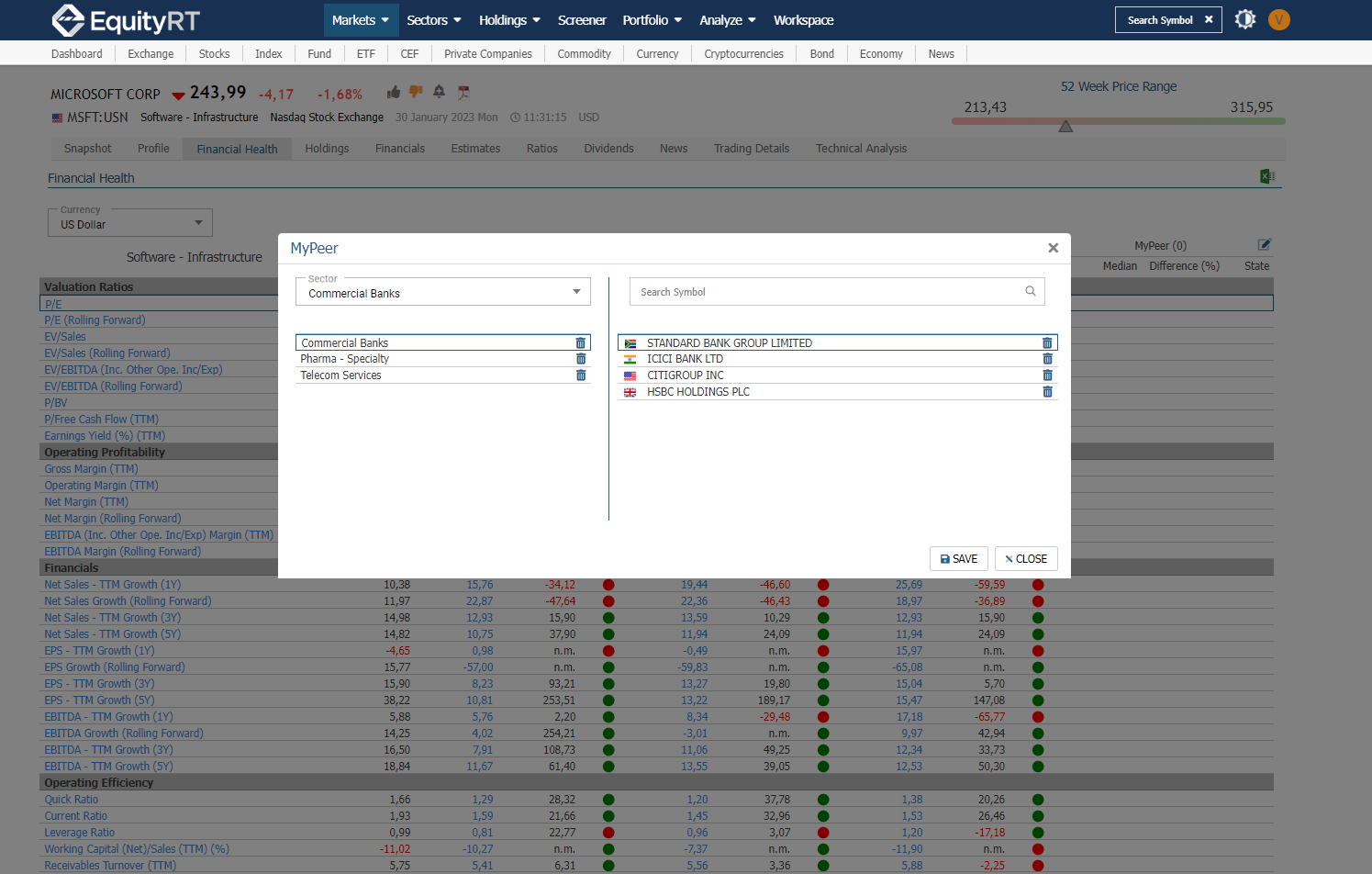The height and width of the screenshot is (874, 1372).
Task: Expand the Analyze menu
Action: point(728,20)
